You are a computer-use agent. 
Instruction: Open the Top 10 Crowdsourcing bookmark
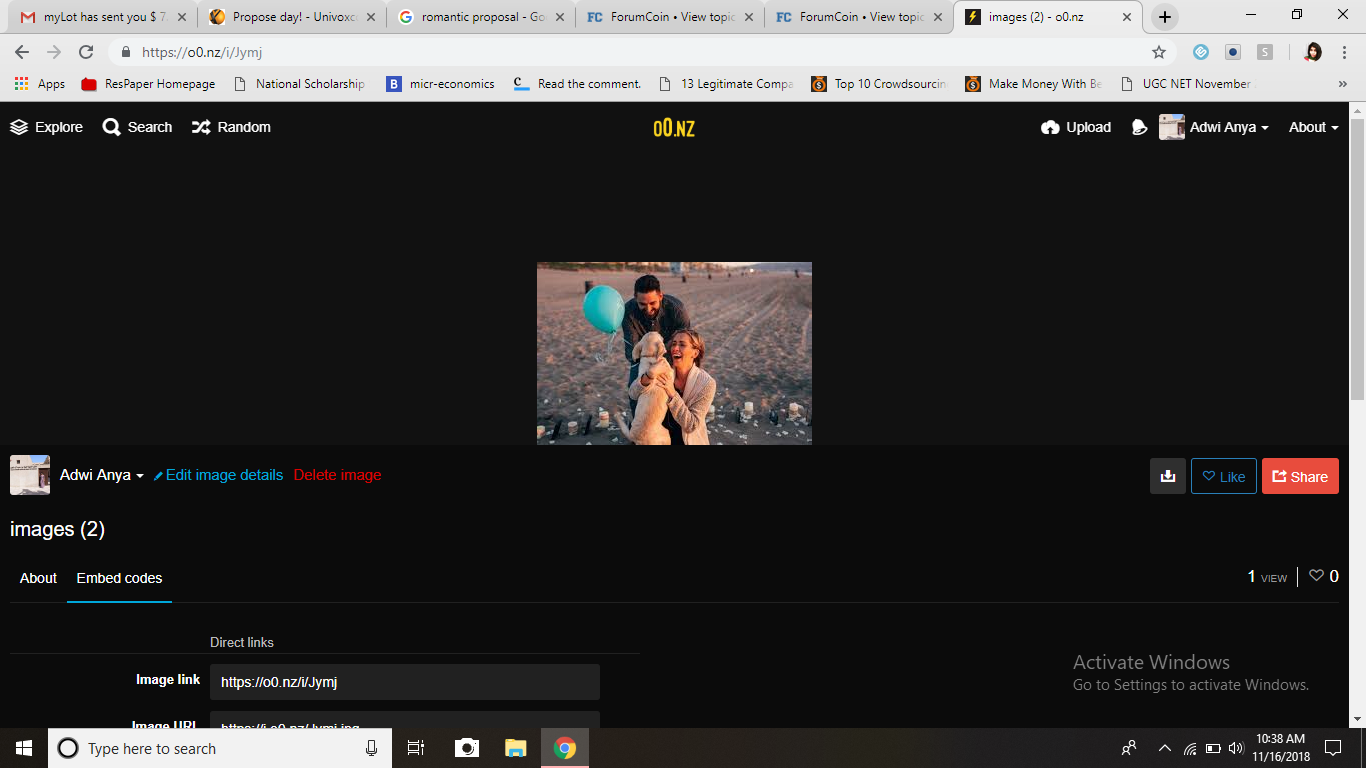(x=879, y=84)
